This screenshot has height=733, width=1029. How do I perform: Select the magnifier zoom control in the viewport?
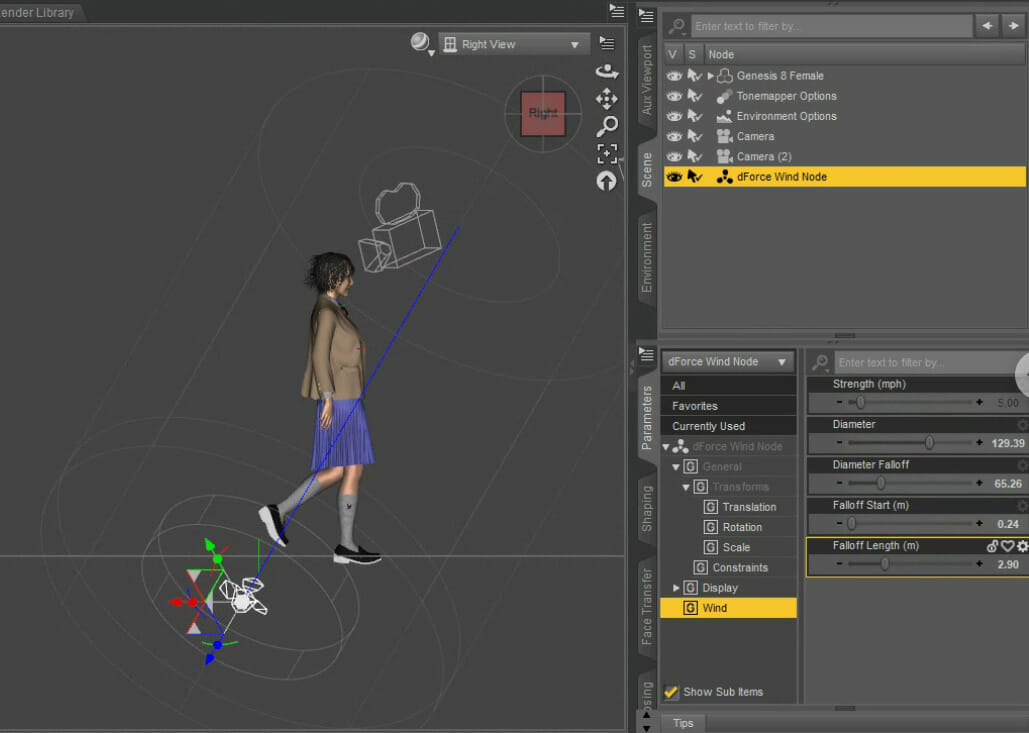607,125
